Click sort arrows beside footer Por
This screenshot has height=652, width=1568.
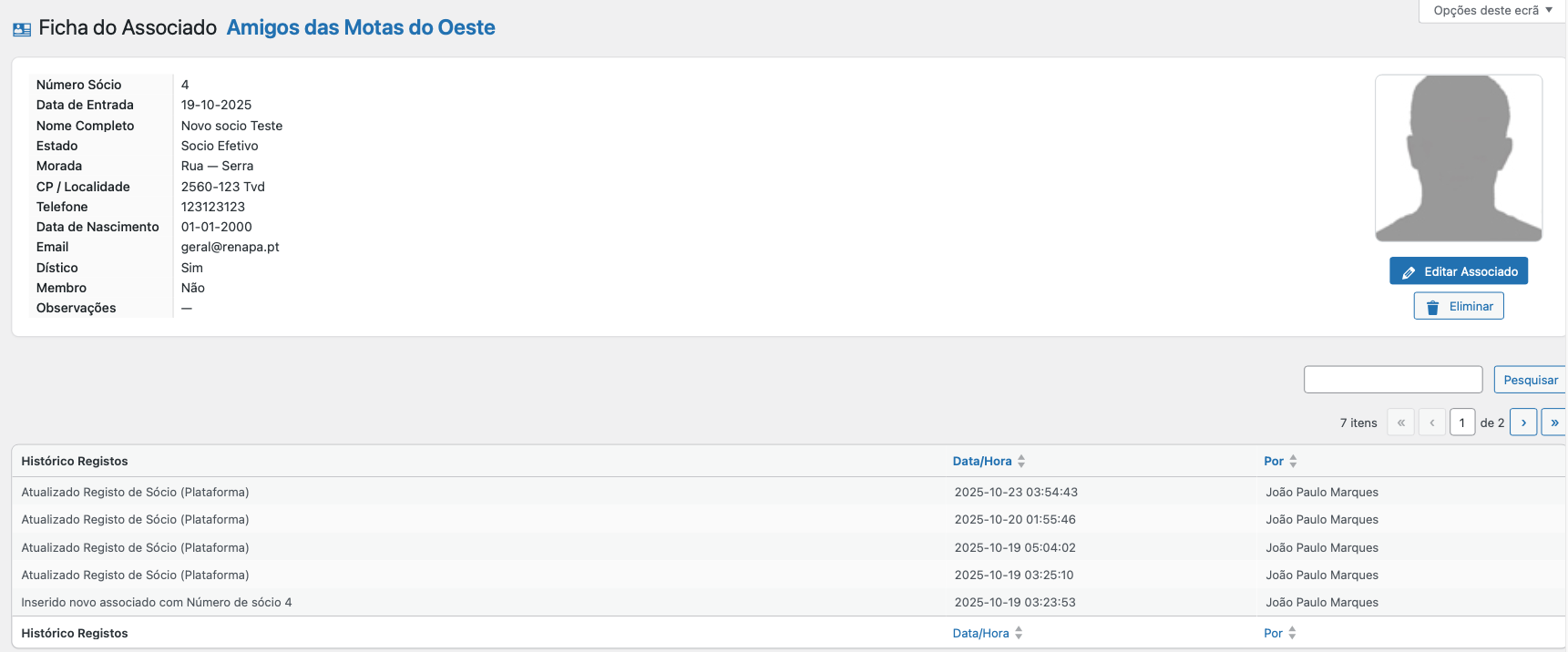(x=1292, y=633)
